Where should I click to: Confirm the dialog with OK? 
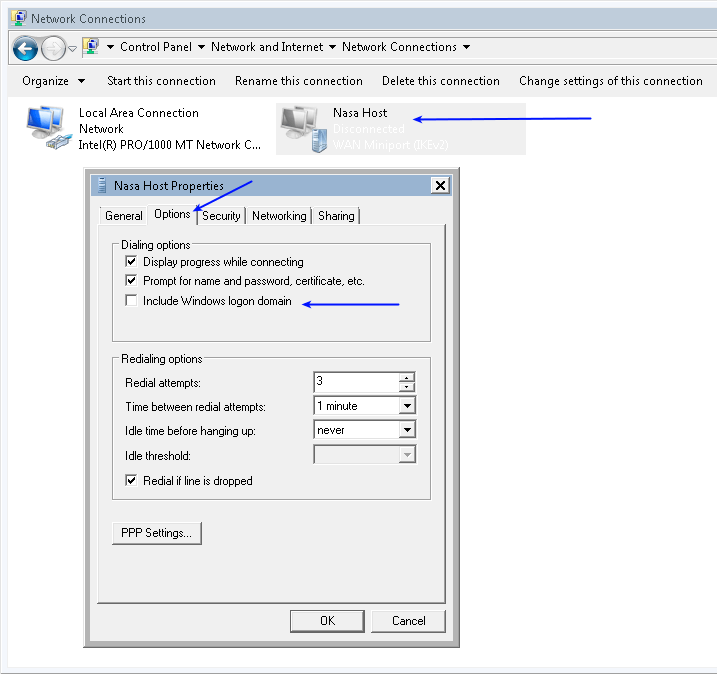(x=327, y=621)
